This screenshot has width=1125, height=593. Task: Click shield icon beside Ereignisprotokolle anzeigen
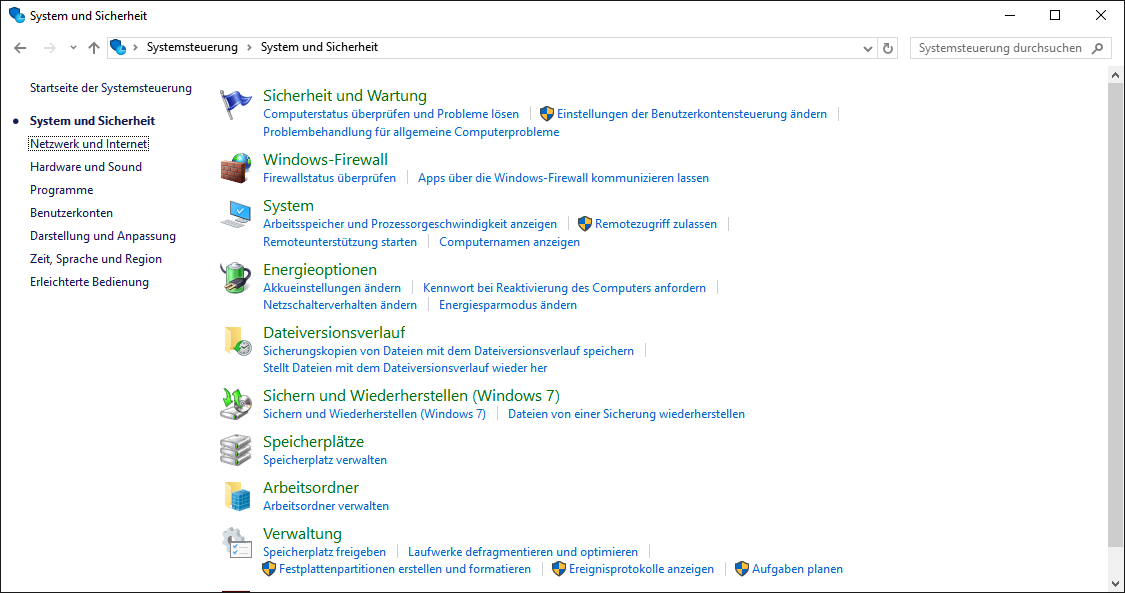pos(559,569)
